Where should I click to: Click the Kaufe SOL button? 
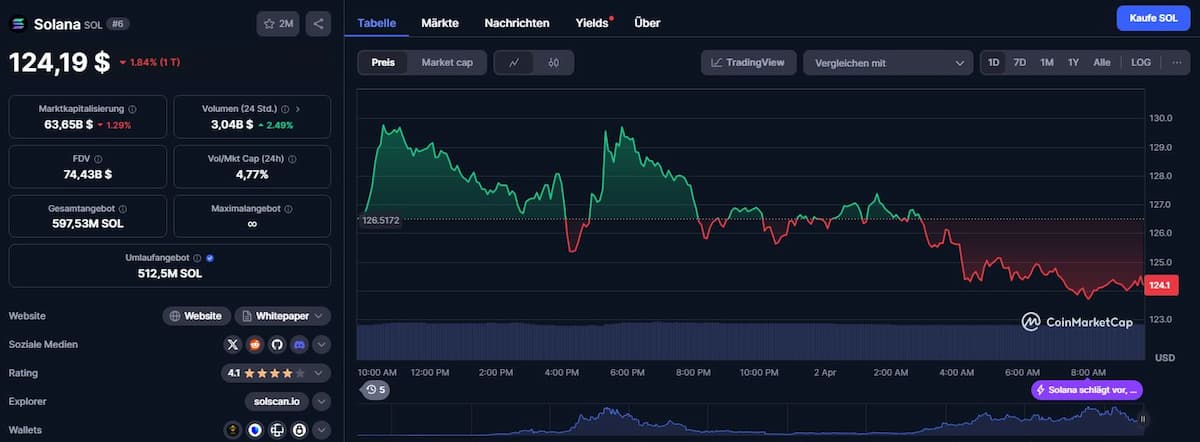[x=1153, y=18]
